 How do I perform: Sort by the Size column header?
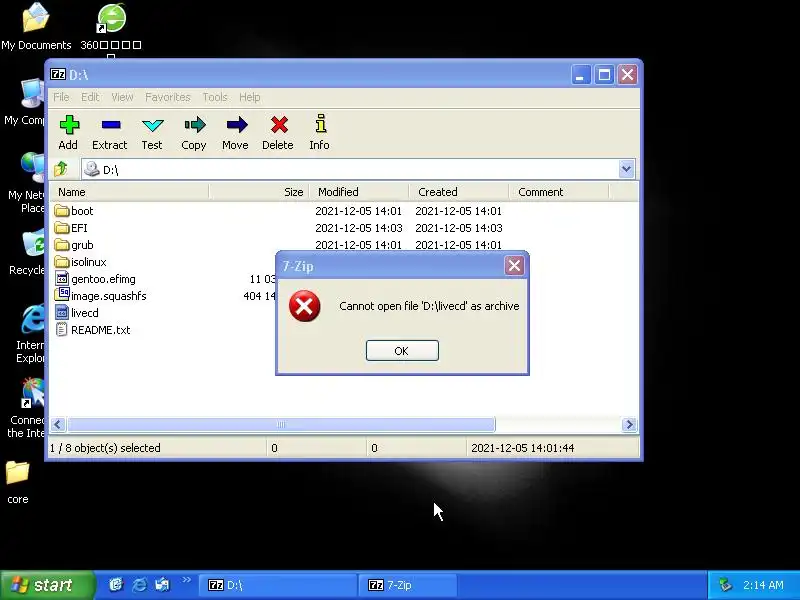[x=259, y=192]
